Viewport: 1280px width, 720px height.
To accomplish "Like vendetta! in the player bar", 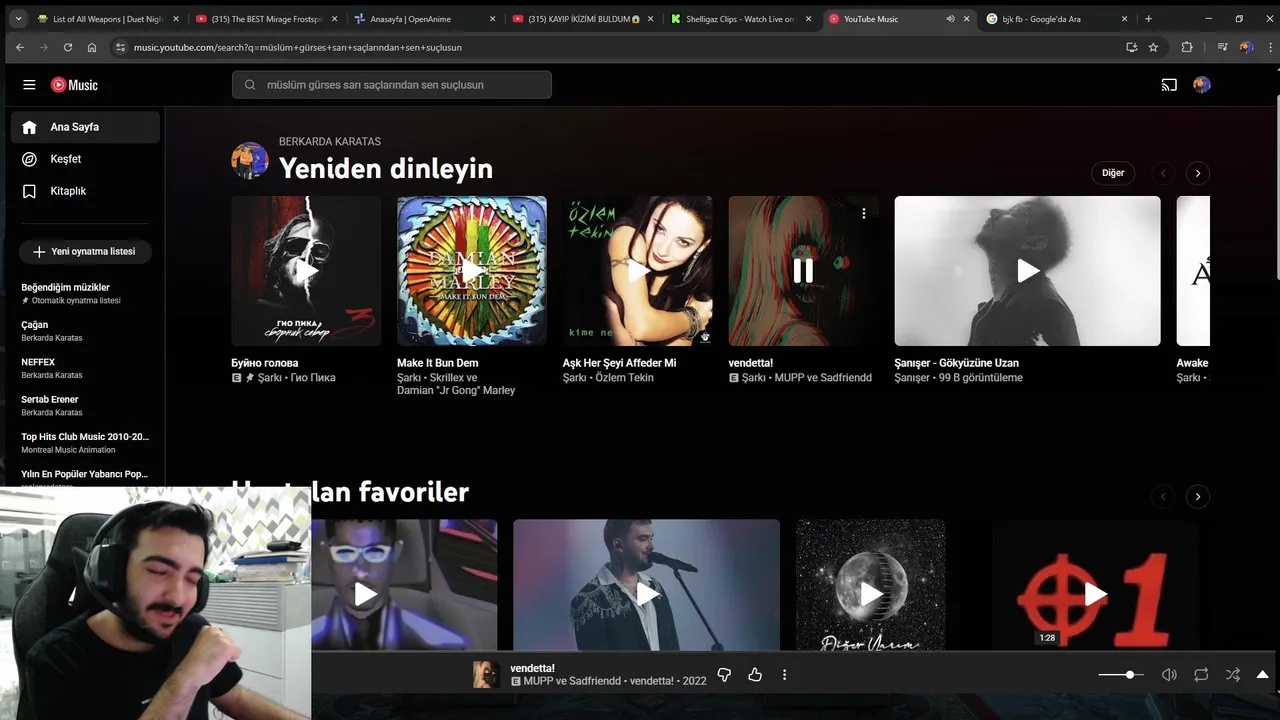I will [755, 675].
